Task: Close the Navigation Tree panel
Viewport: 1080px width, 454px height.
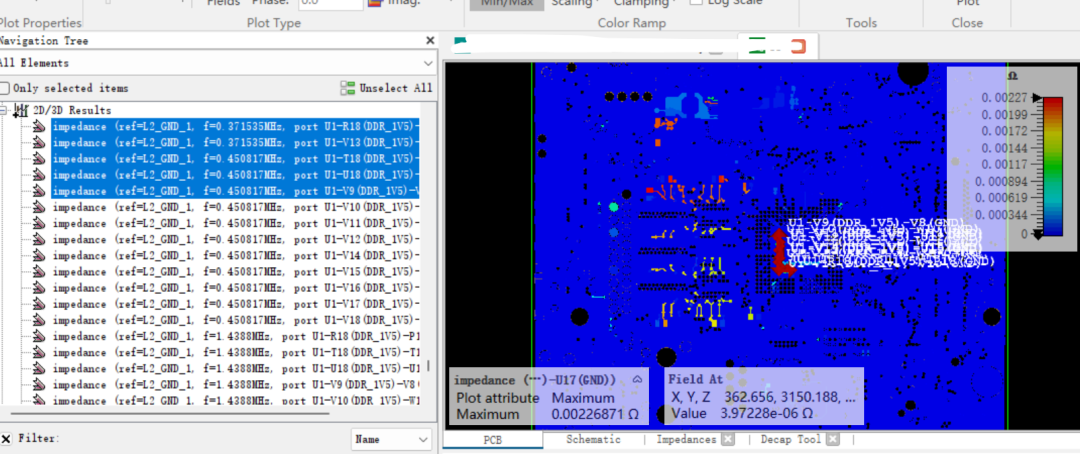Action: [x=430, y=41]
